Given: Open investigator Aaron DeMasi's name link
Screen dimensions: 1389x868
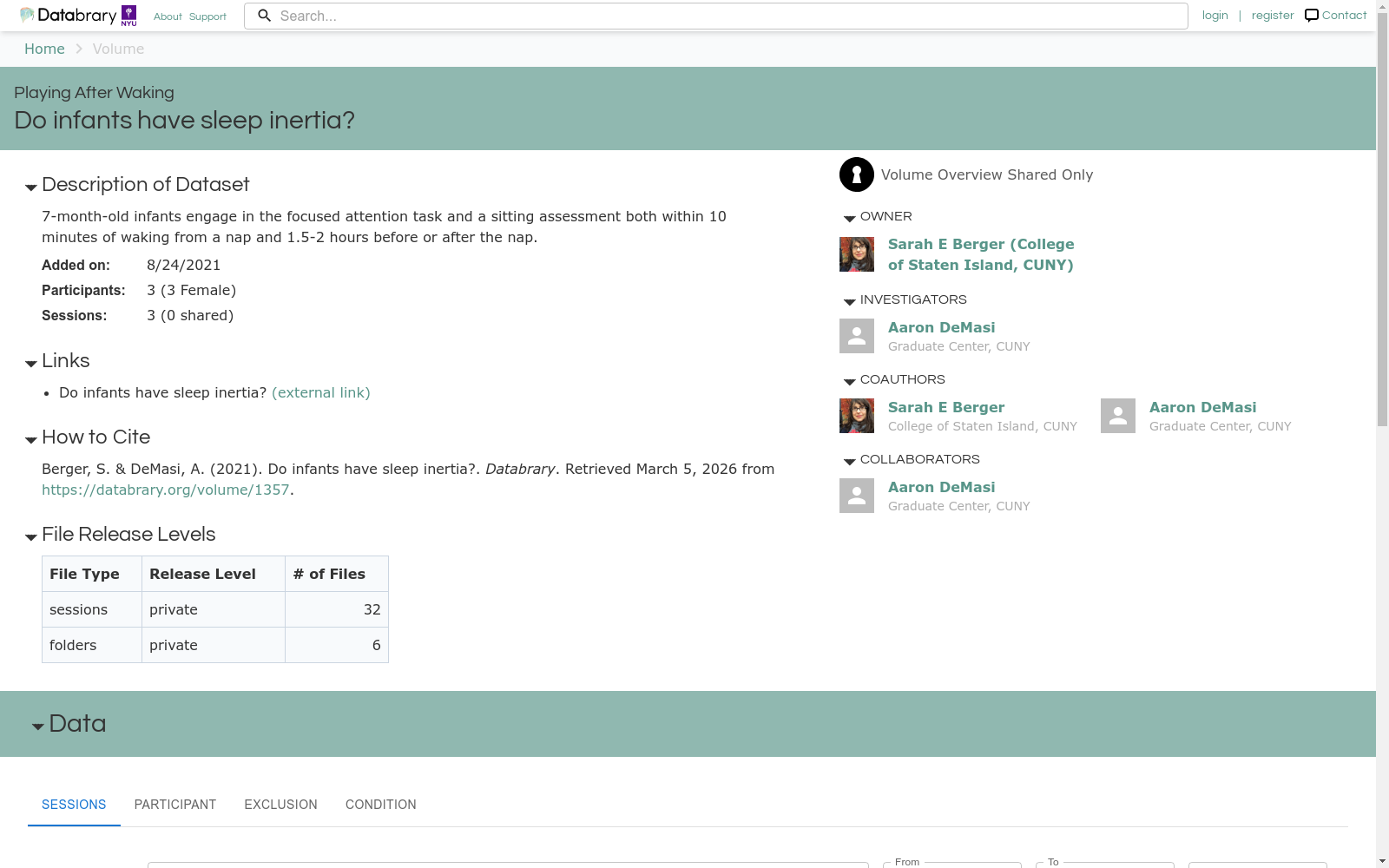Looking at the screenshot, I should [x=942, y=327].
